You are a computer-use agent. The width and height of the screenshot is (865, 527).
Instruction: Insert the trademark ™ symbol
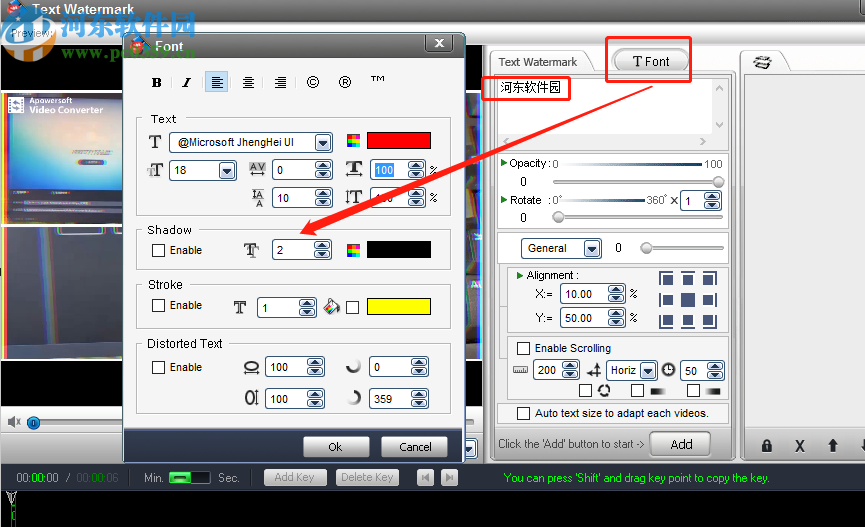(x=377, y=79)
